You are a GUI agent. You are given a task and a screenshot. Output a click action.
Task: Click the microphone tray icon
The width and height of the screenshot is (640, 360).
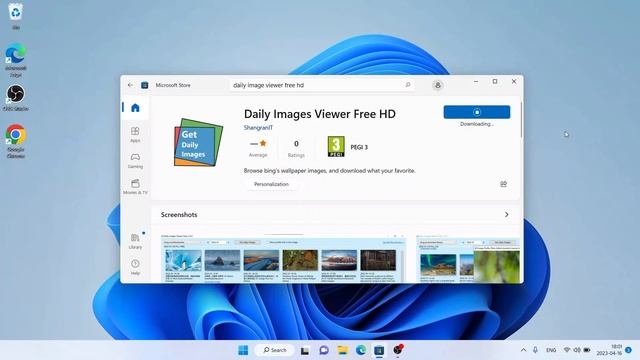536,350
